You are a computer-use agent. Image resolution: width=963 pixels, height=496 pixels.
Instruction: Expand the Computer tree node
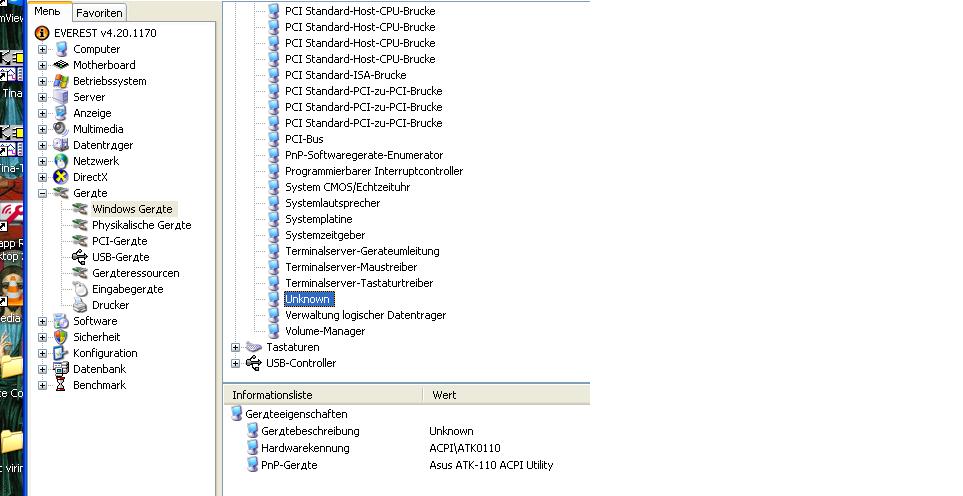[x=42, y=49]
